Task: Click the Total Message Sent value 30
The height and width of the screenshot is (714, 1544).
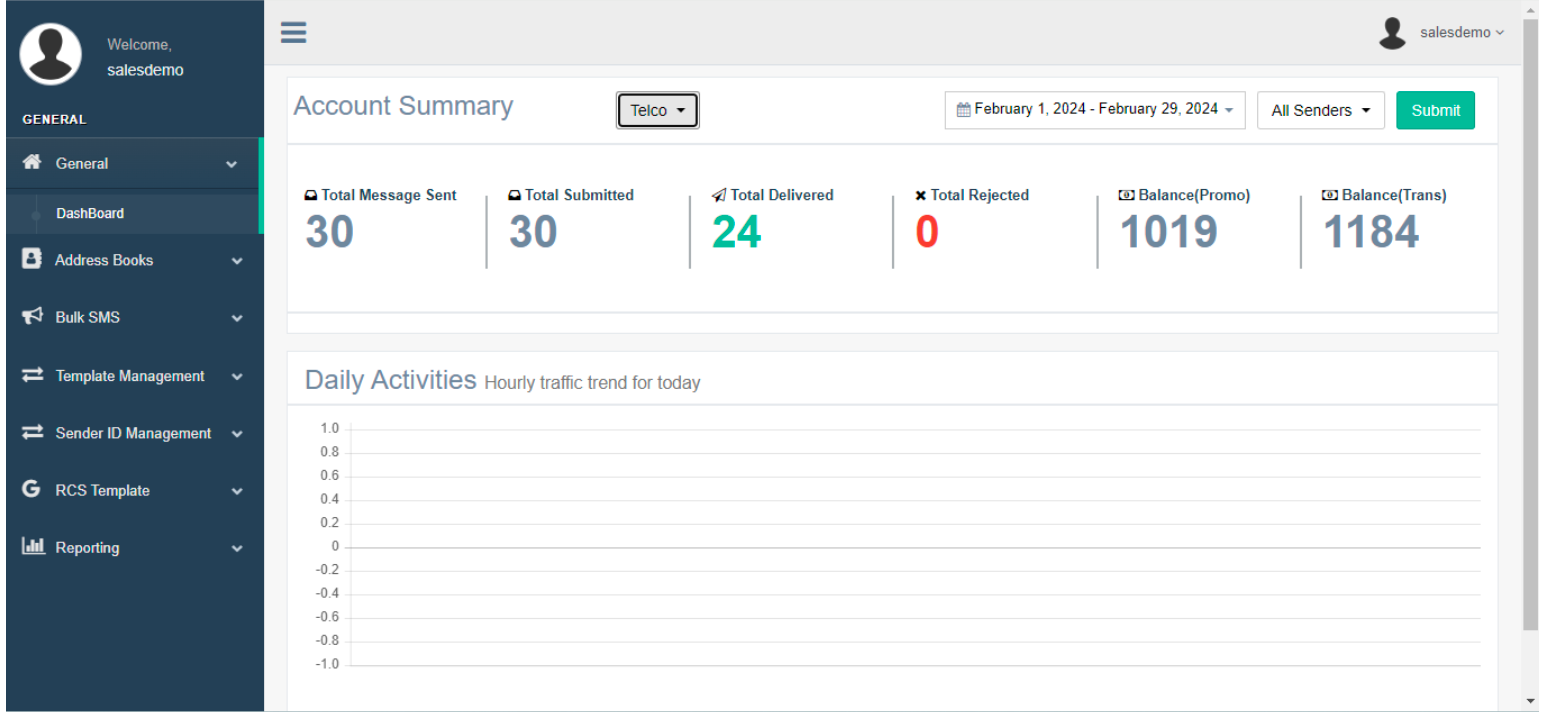Action: click(x=330, y=232)
